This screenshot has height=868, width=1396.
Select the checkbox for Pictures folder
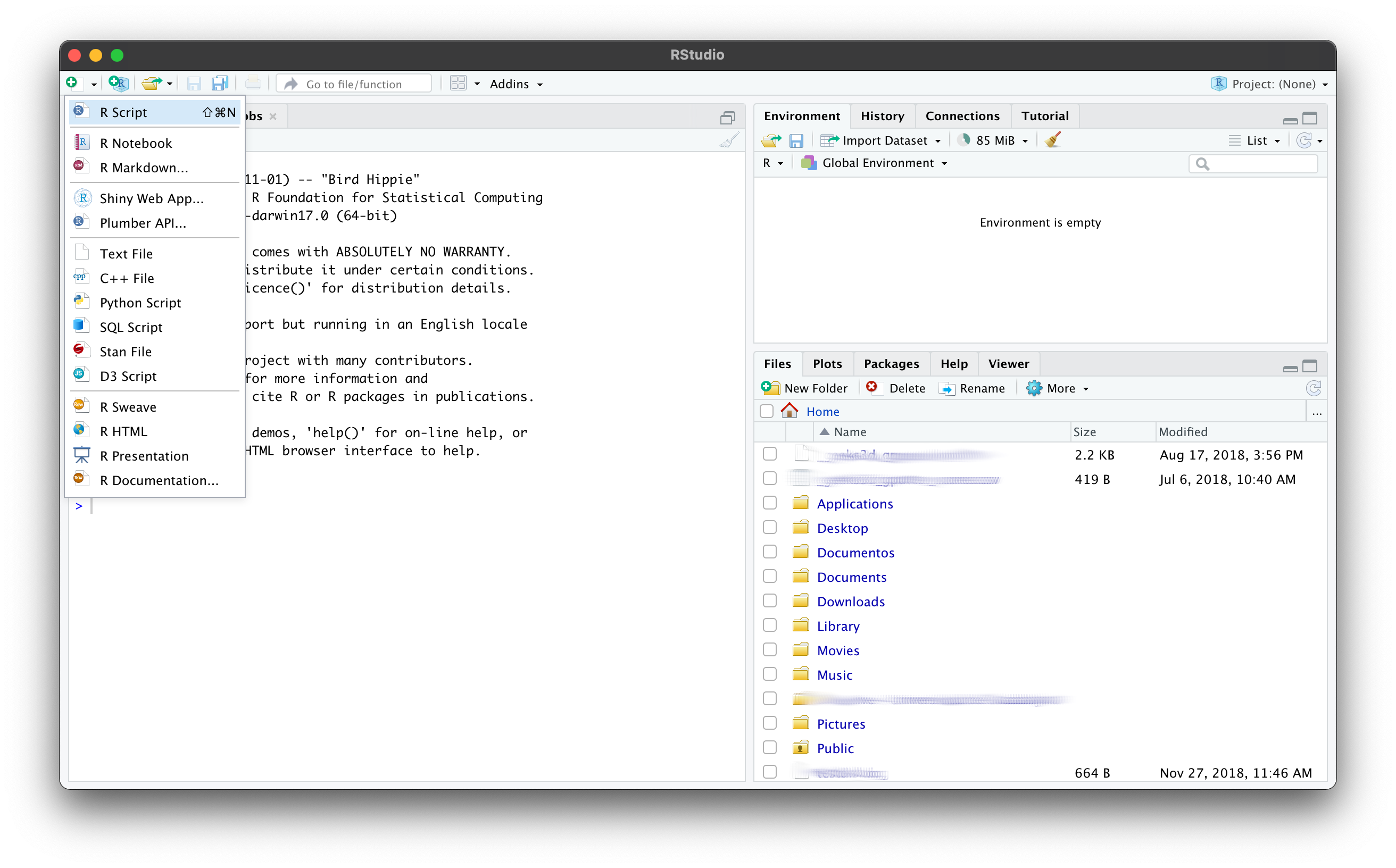click(769, 723)
